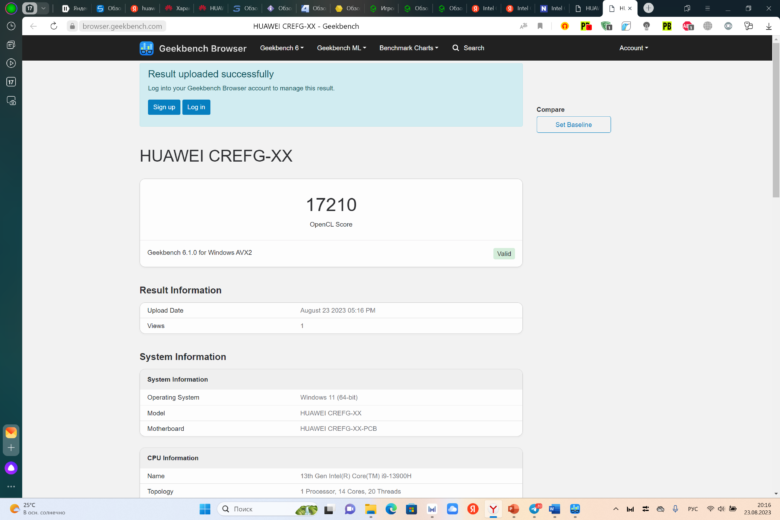The width and height of the screenshot is (780, 520).
Task: Click the РУС language indicator in tray
Action: point(692,509)
